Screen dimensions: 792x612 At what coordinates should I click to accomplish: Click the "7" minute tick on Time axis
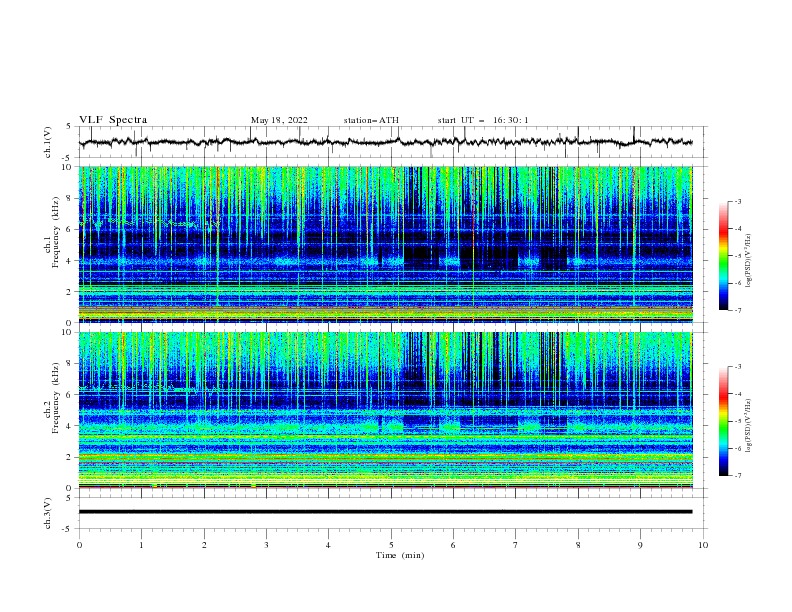coord(516,545)
